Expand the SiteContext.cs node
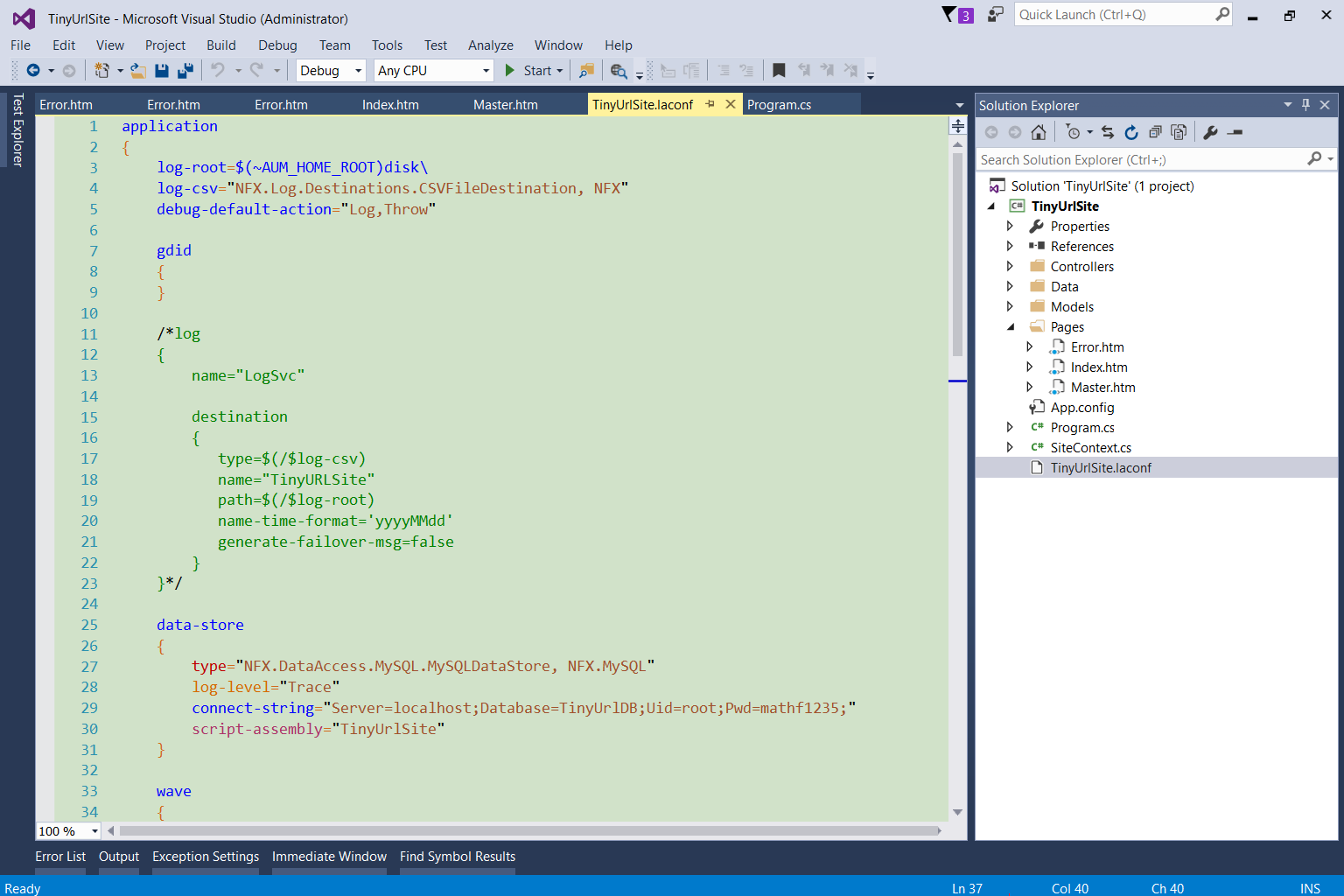 (x=1010, y=447)
